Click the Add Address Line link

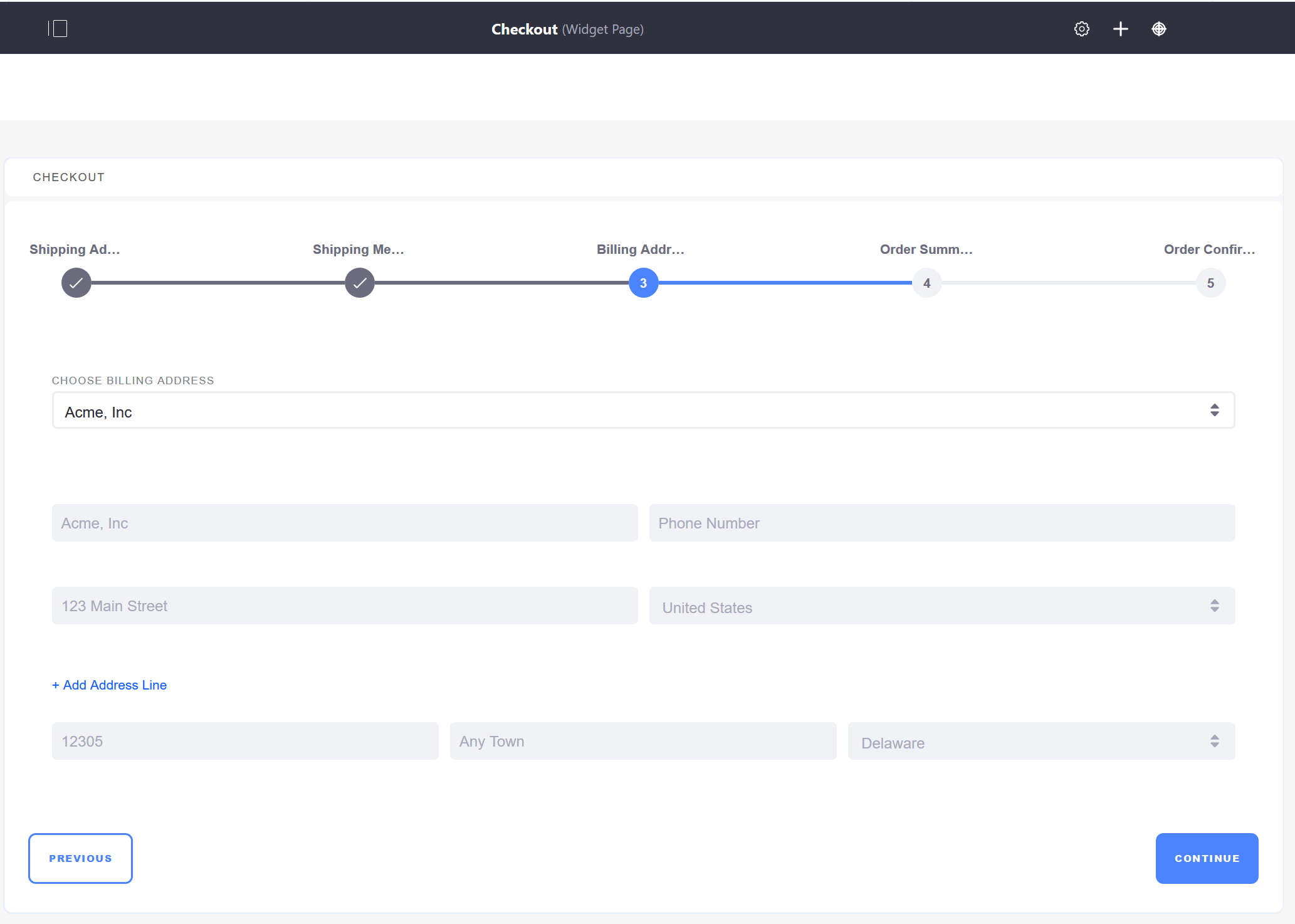109,685
